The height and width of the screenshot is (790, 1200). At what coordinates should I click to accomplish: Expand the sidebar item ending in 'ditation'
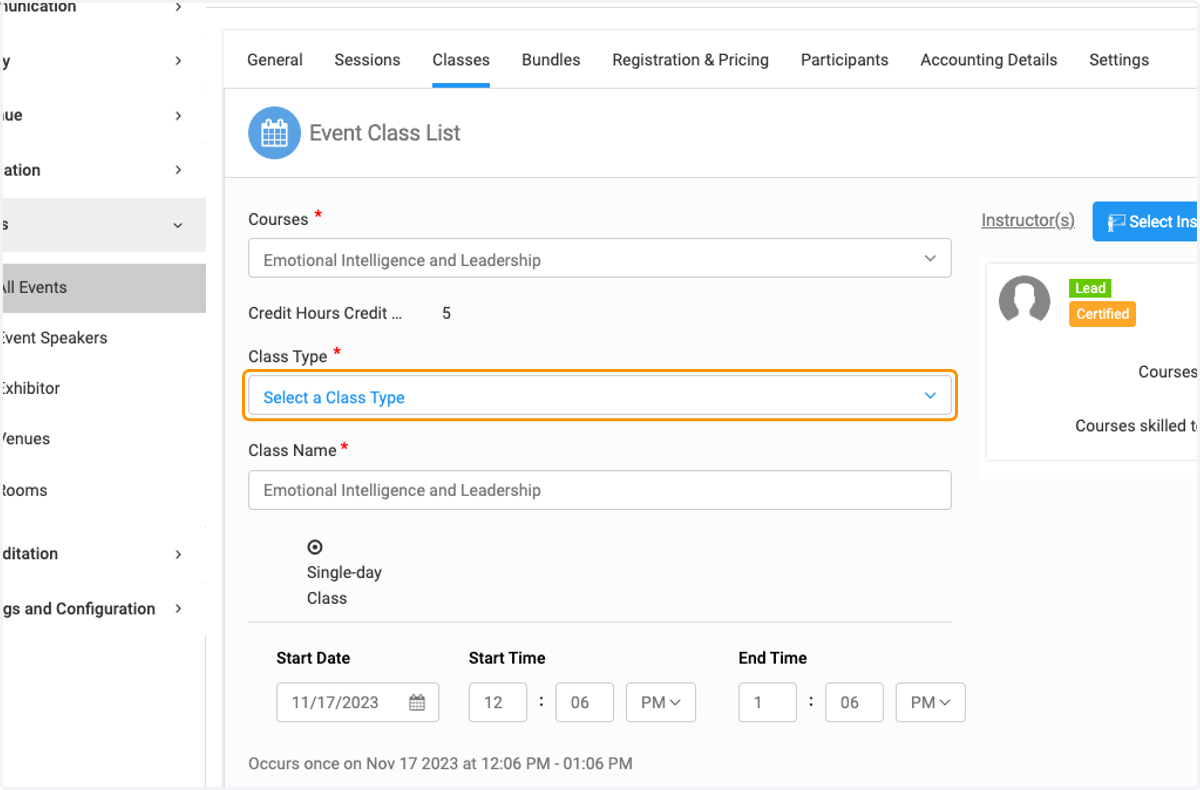(103, 554)
